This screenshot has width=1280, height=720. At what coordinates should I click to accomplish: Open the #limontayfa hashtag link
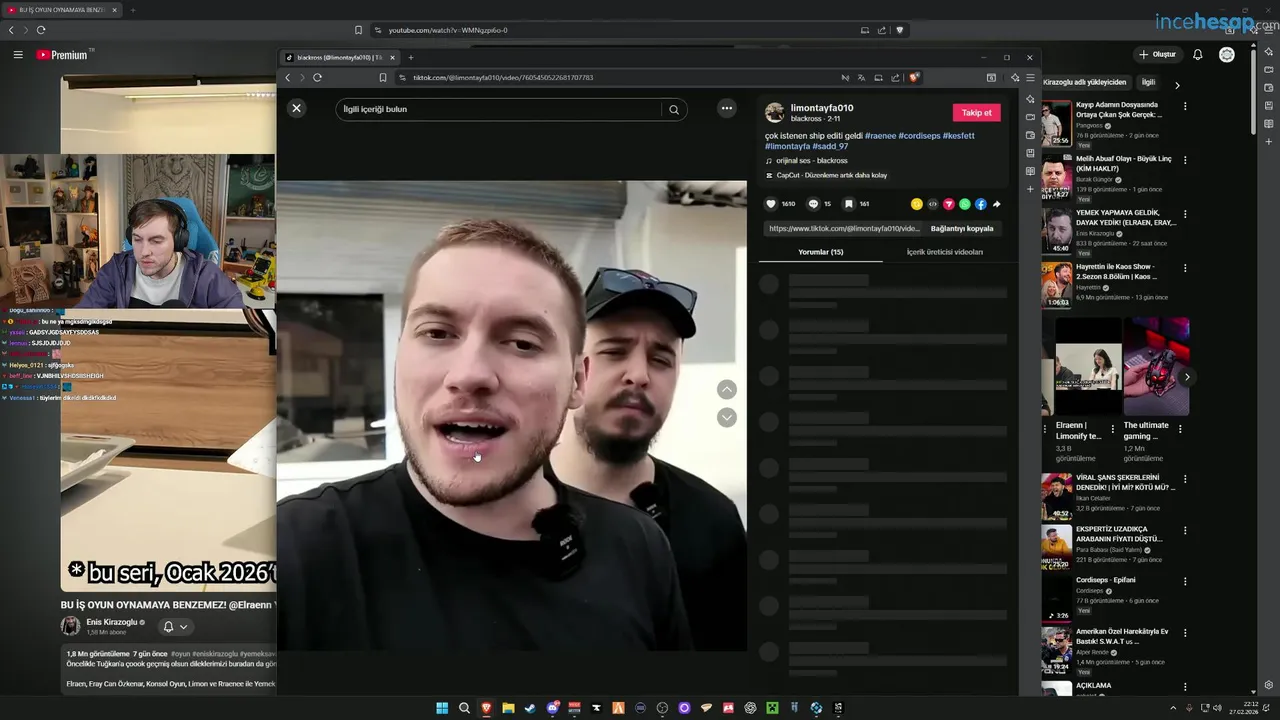coord(787,147)
